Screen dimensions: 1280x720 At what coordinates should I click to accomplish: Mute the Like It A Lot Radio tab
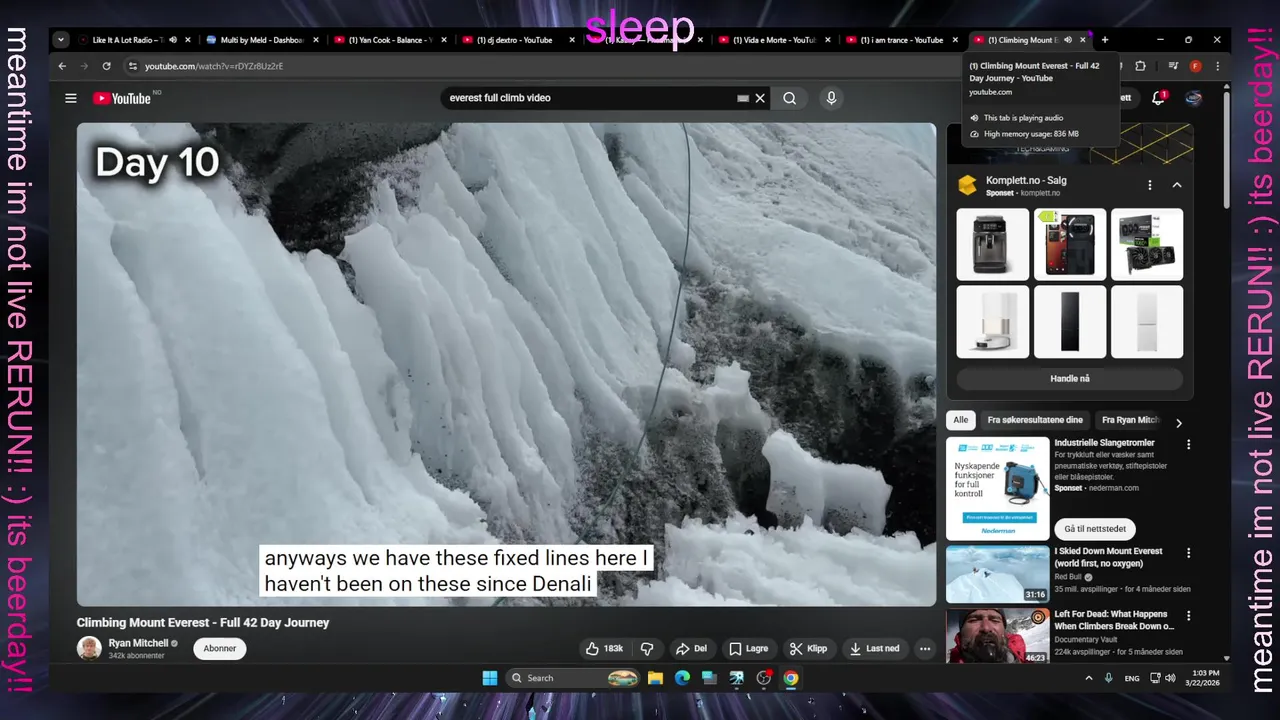point(172,40)
